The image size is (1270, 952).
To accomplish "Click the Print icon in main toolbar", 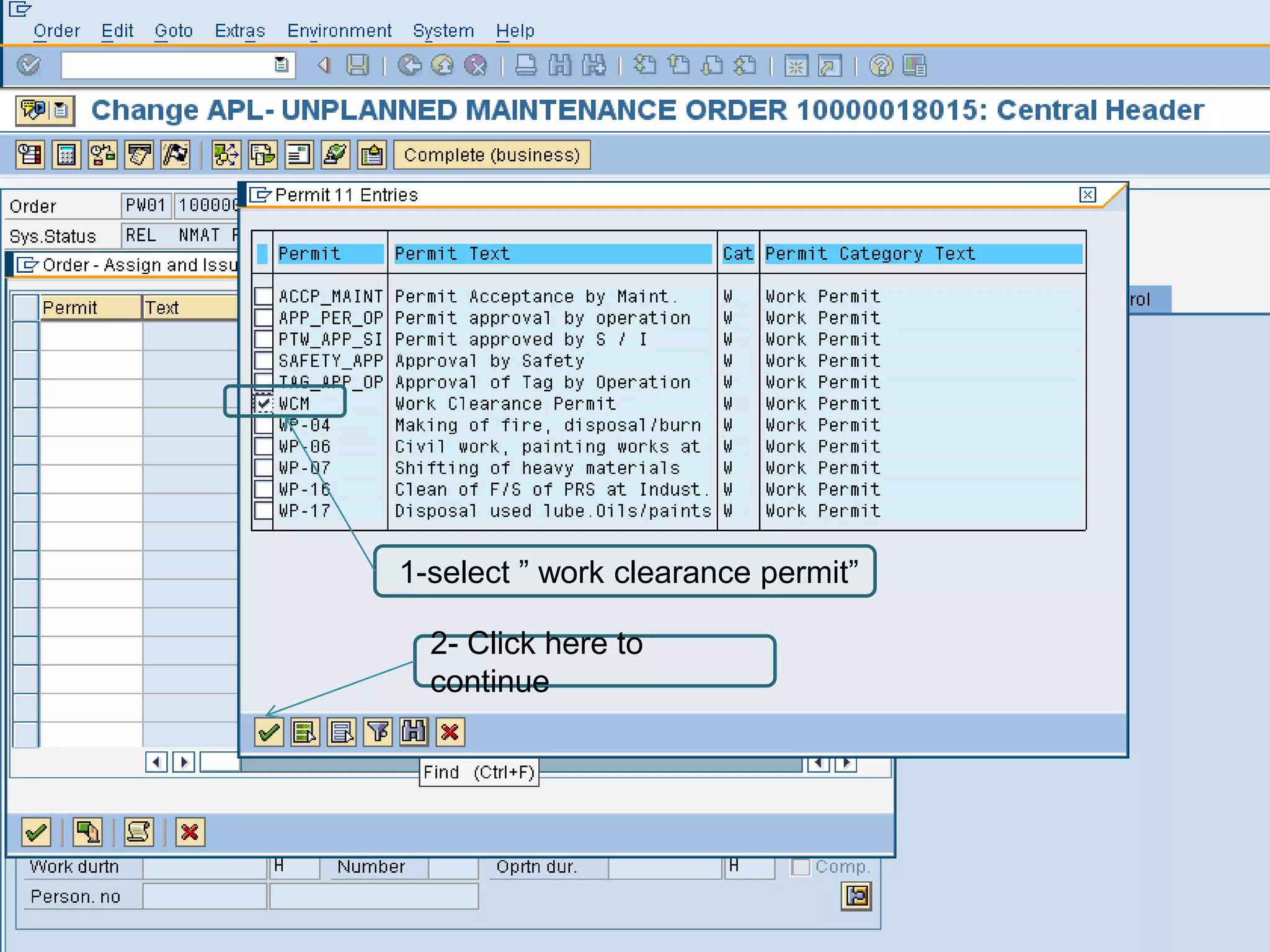I will [x=526, y=65].
